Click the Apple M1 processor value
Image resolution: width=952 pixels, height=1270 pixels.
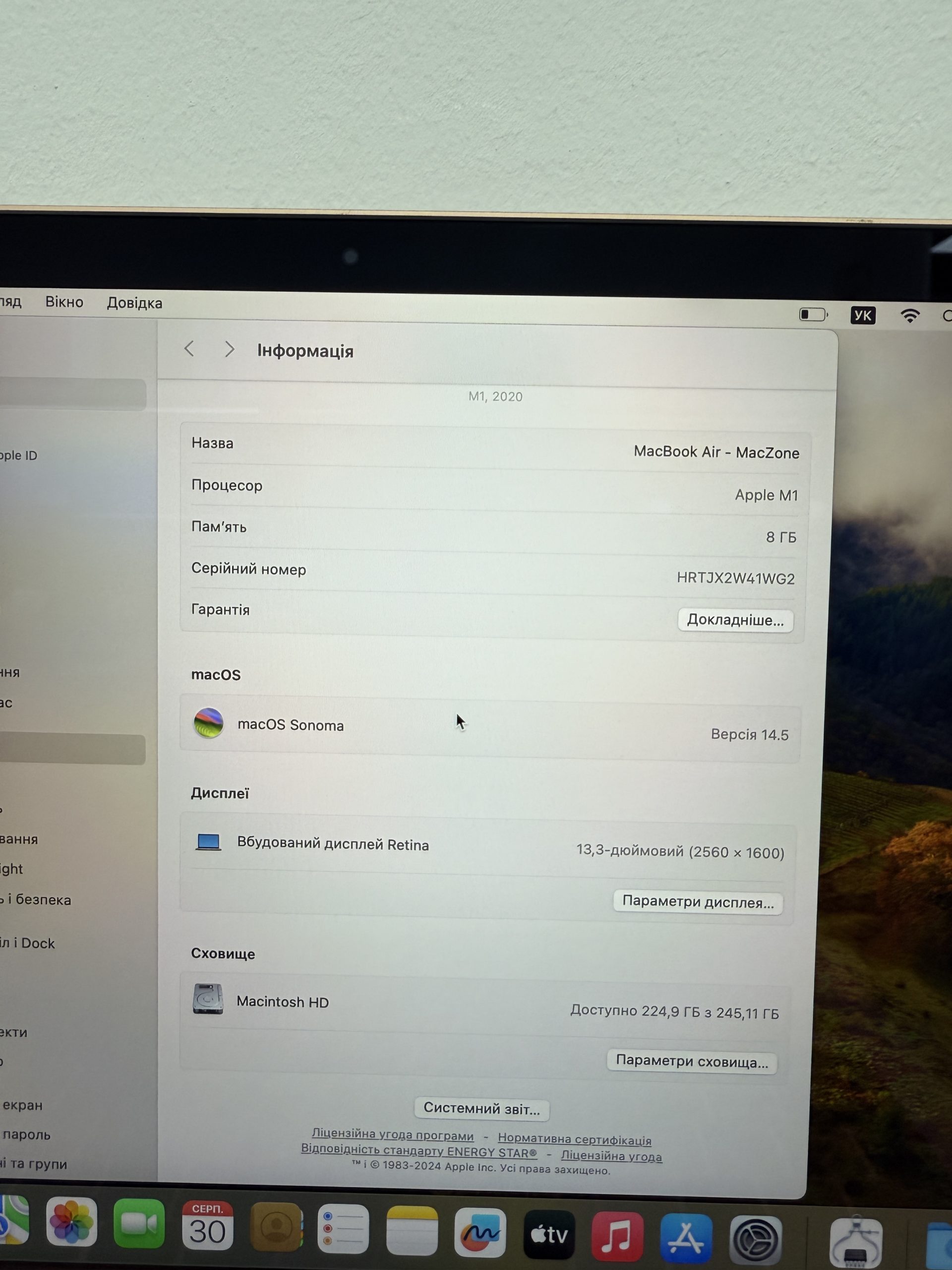[x=766, y=494]
